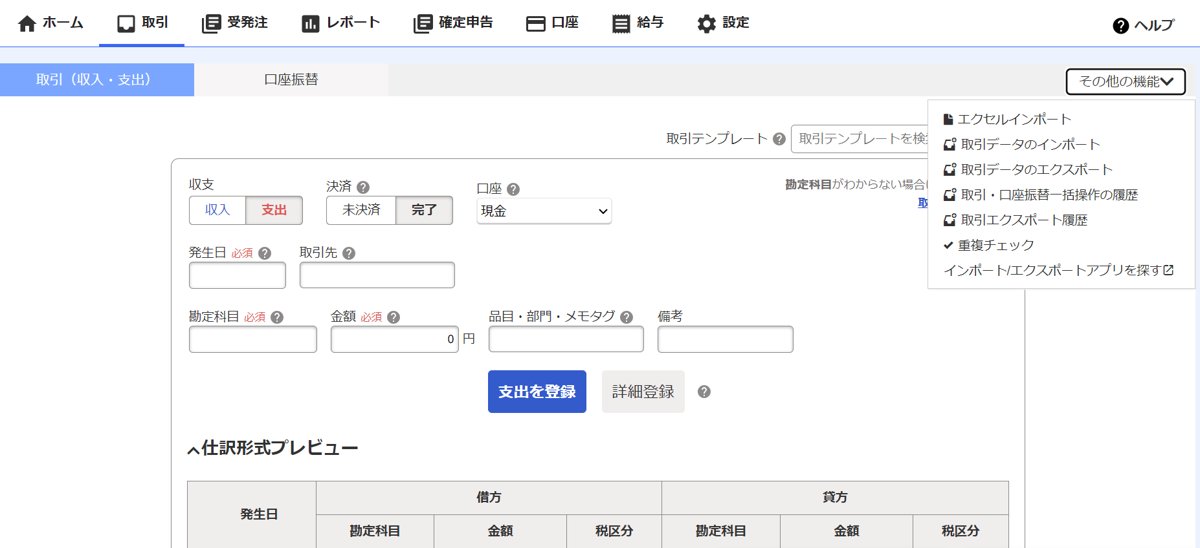The image size is (1200, 548).
Task: Click the help icon beside 取引先
Action: coord(348,253)
